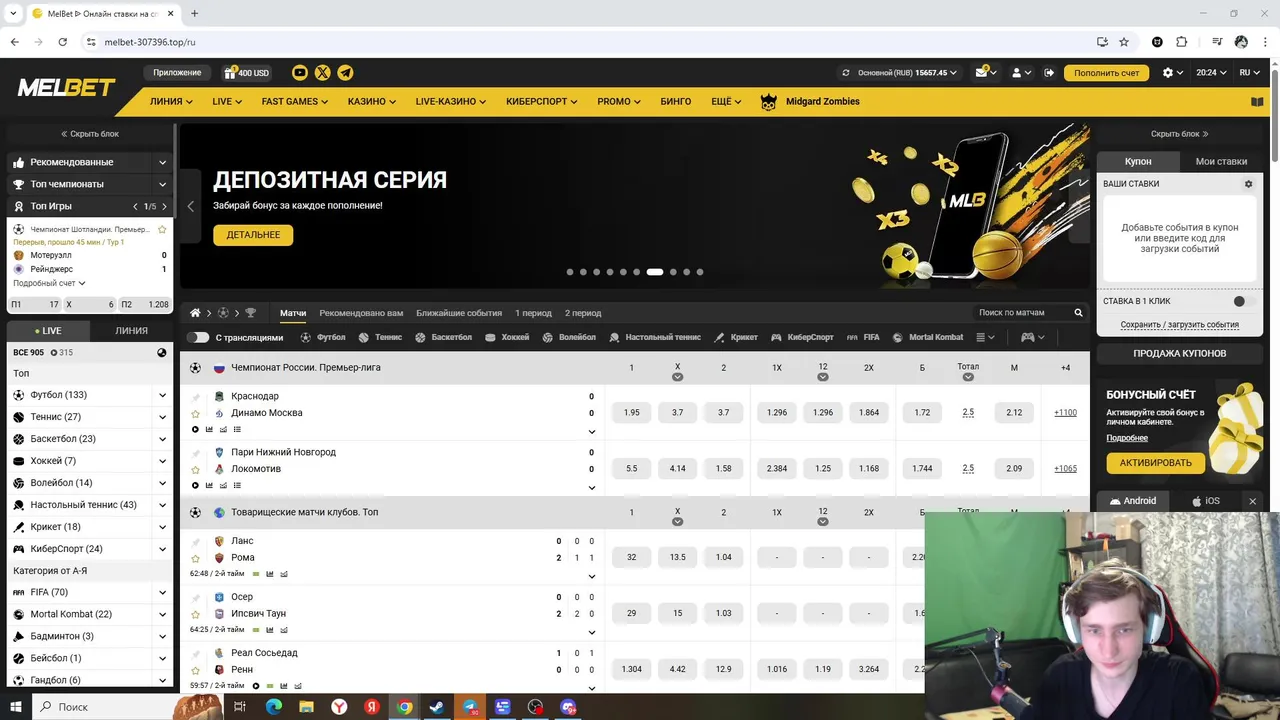Click the home icon in matches breadcrumb
Viewport: 1280px width, 720px height.
click(x=195, y=313)
